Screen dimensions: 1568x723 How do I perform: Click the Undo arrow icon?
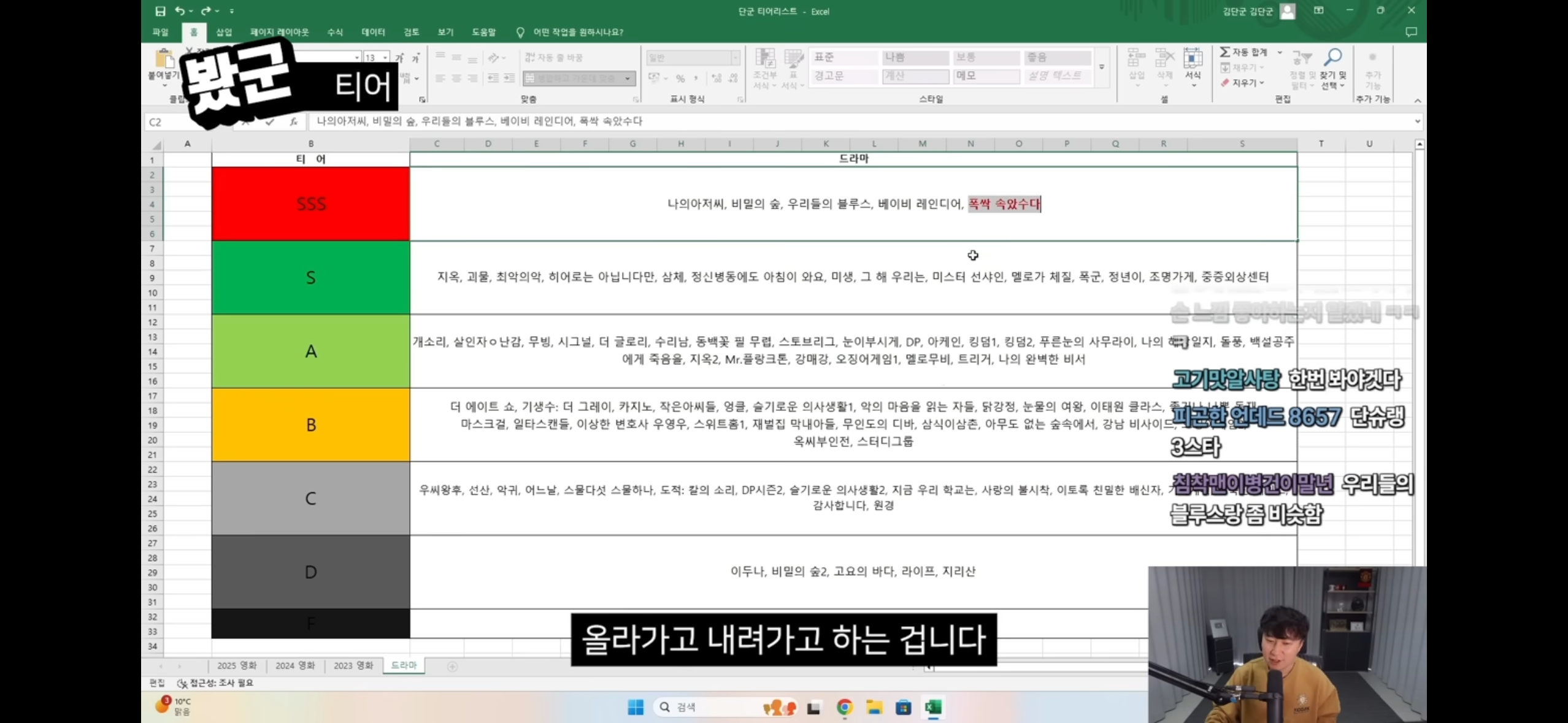pos(180,11)
